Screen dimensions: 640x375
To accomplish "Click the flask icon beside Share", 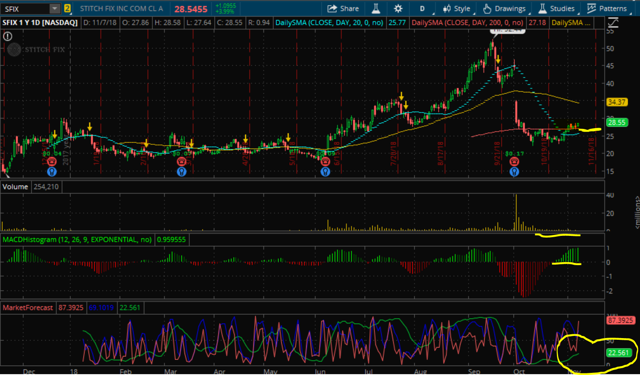I will 376,9.
